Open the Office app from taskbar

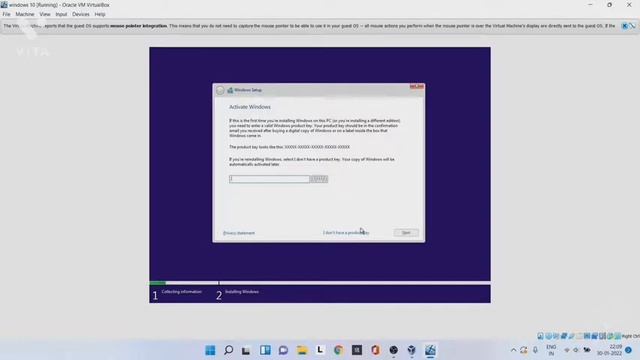[375, 350]
